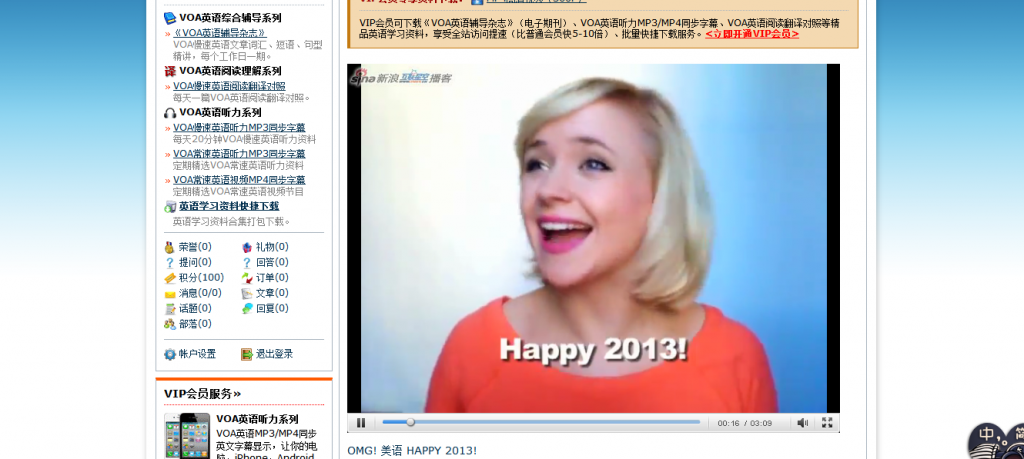
Task: Open 英语学习资料快捷下载 link
Action: (x=229, y=206)
